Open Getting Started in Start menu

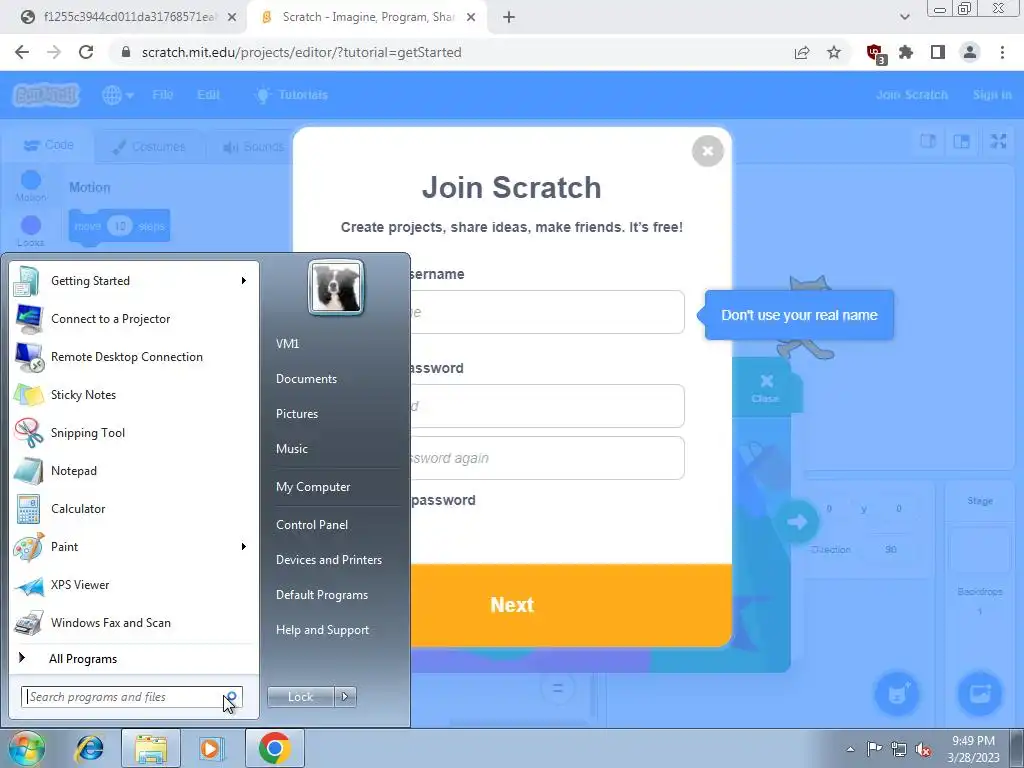coord(134,281)
